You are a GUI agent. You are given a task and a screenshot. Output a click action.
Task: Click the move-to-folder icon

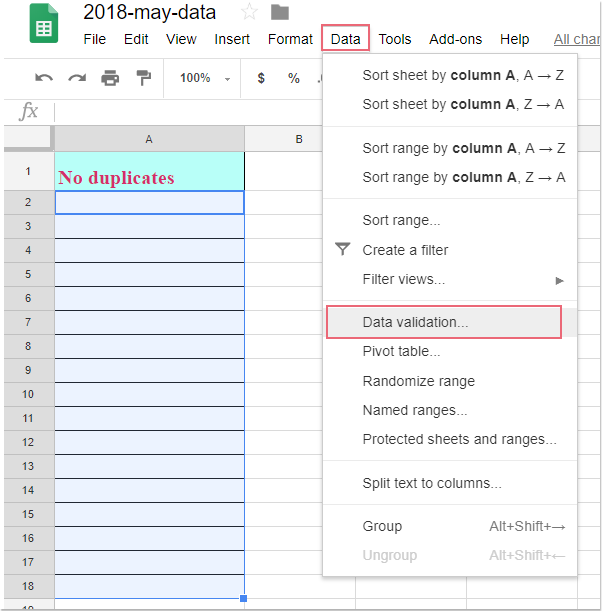click(280, 12)
